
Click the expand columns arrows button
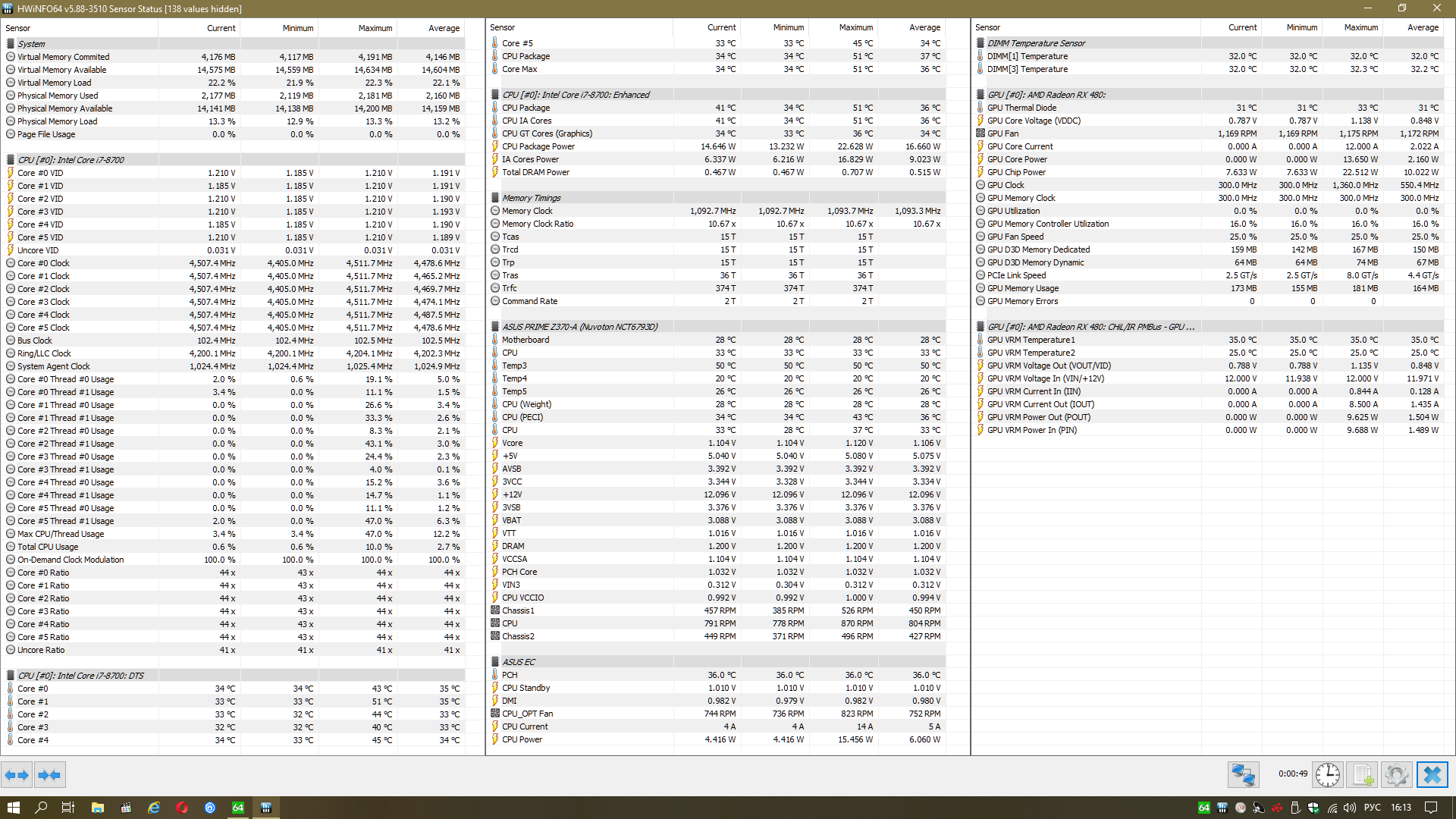[17, 775]
